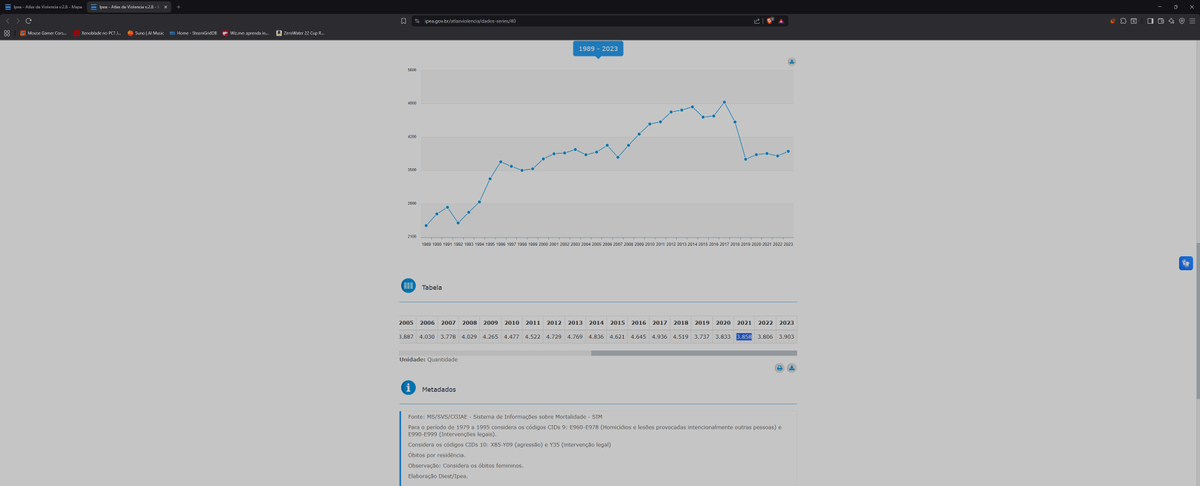Click the '2021' column header

click(x=744, y=323)
